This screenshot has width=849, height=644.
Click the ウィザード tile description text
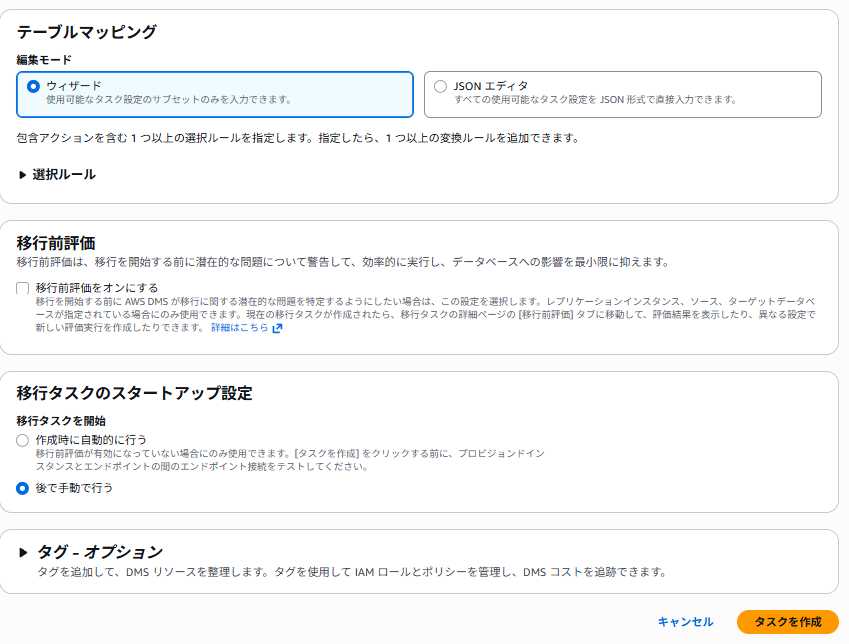click(169, 100)
